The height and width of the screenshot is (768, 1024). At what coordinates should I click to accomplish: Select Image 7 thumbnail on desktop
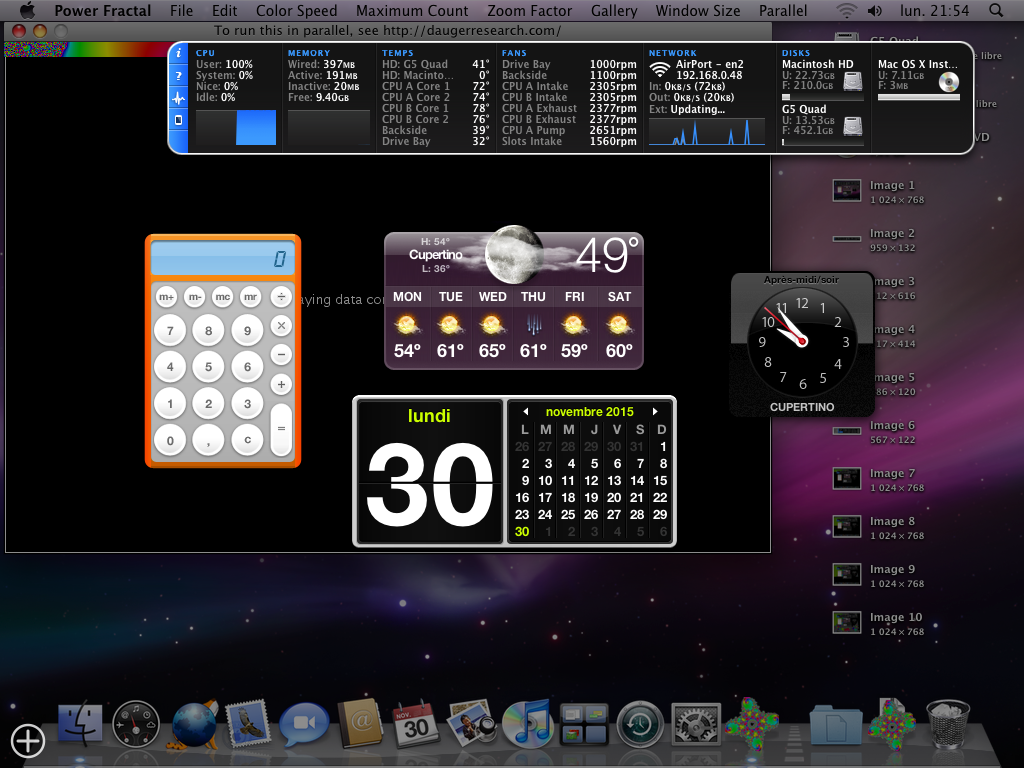click(846, 479)
